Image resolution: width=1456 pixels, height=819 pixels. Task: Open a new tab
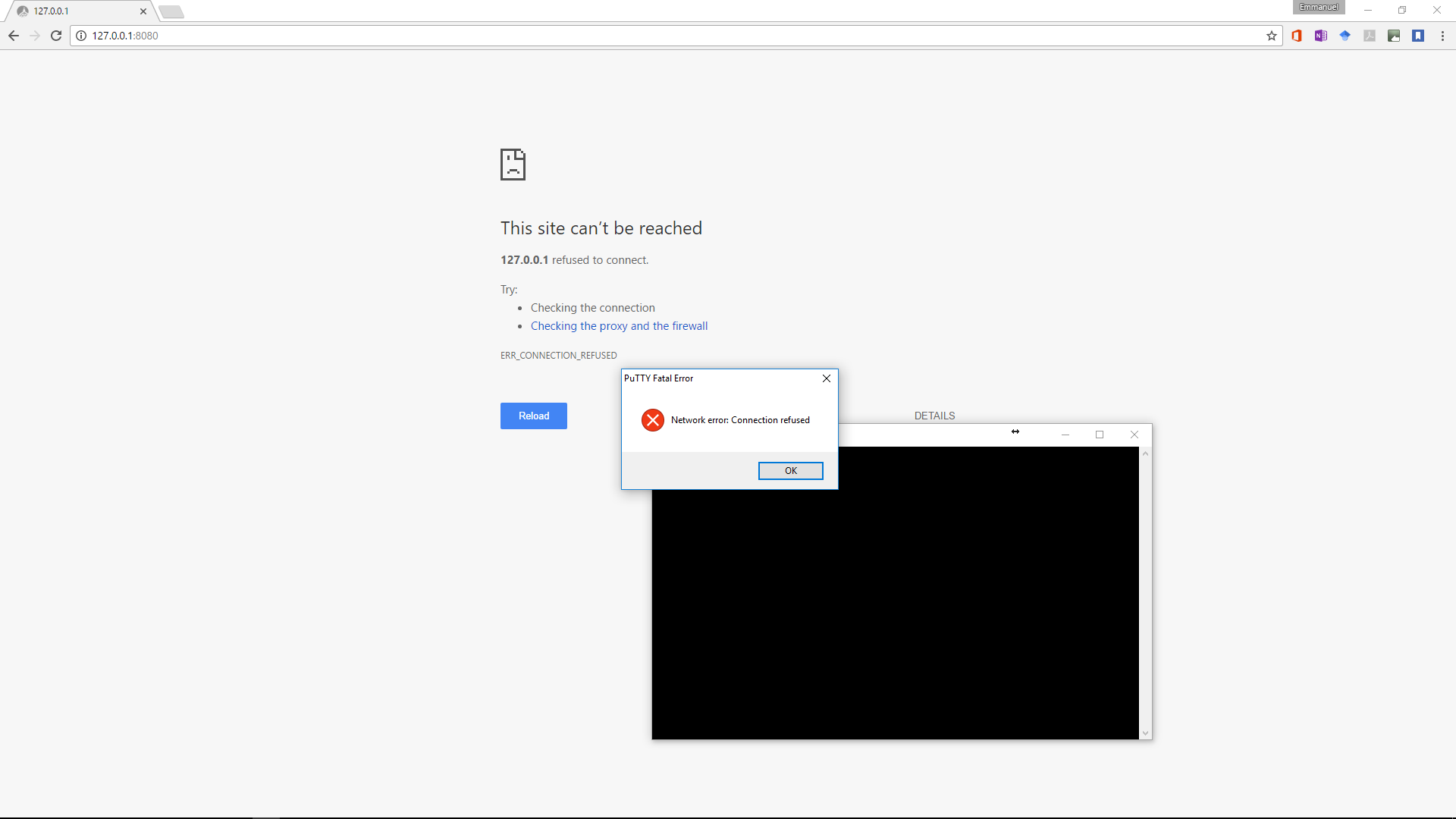(x=171, y=11)
